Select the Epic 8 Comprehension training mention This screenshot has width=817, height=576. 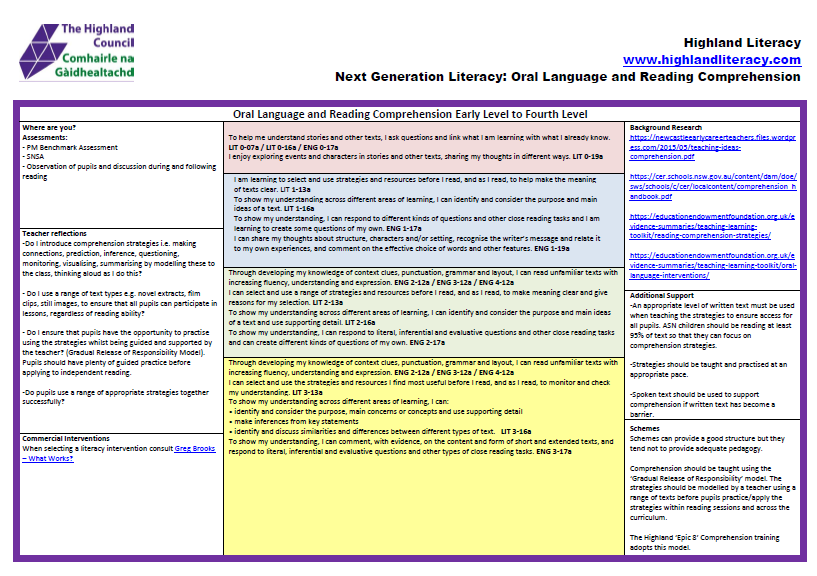click(705, 540)
